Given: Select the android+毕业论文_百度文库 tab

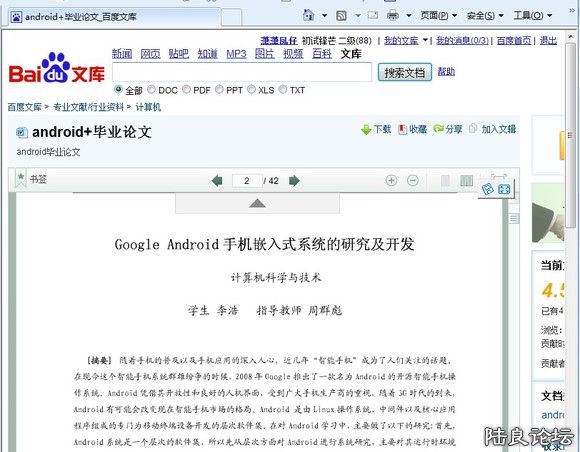Looking at the screenshot, I should 115,17.
